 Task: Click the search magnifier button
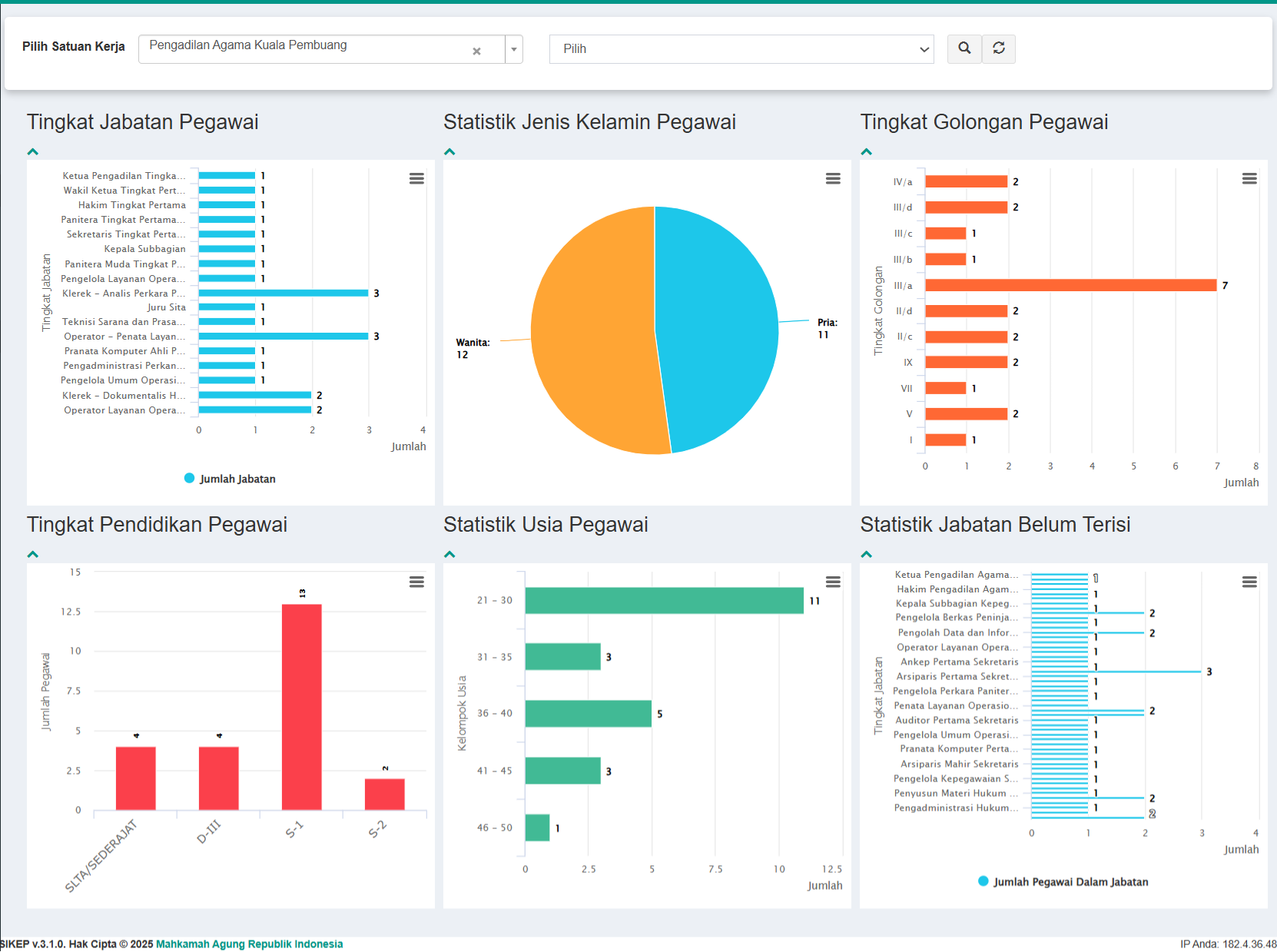click(964, 48)
